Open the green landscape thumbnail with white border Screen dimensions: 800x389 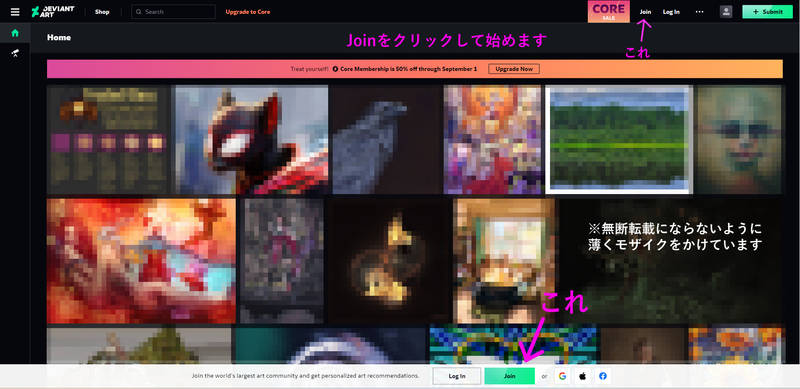(618, 140)
